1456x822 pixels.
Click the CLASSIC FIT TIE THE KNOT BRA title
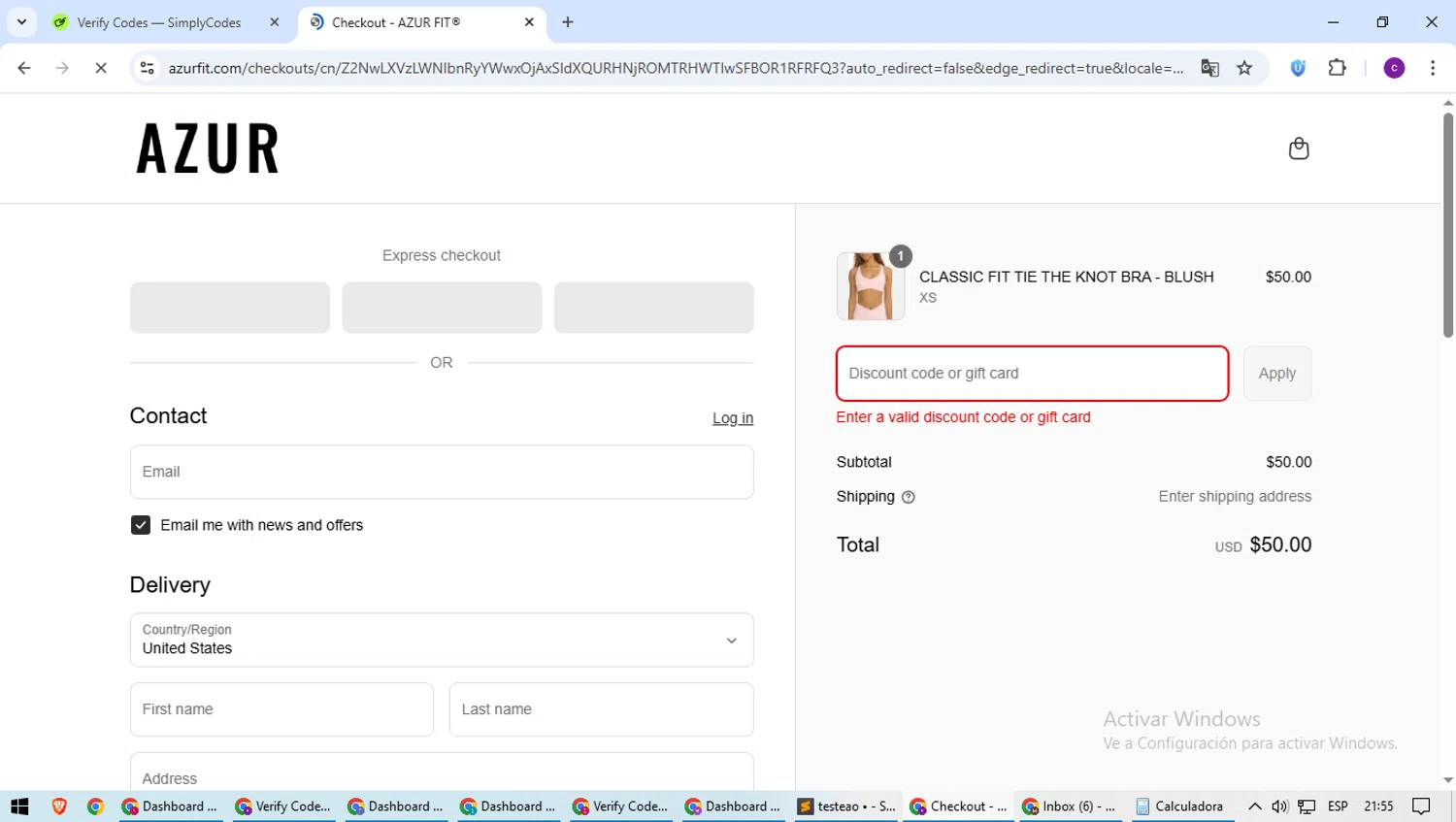coord(1067,277)
